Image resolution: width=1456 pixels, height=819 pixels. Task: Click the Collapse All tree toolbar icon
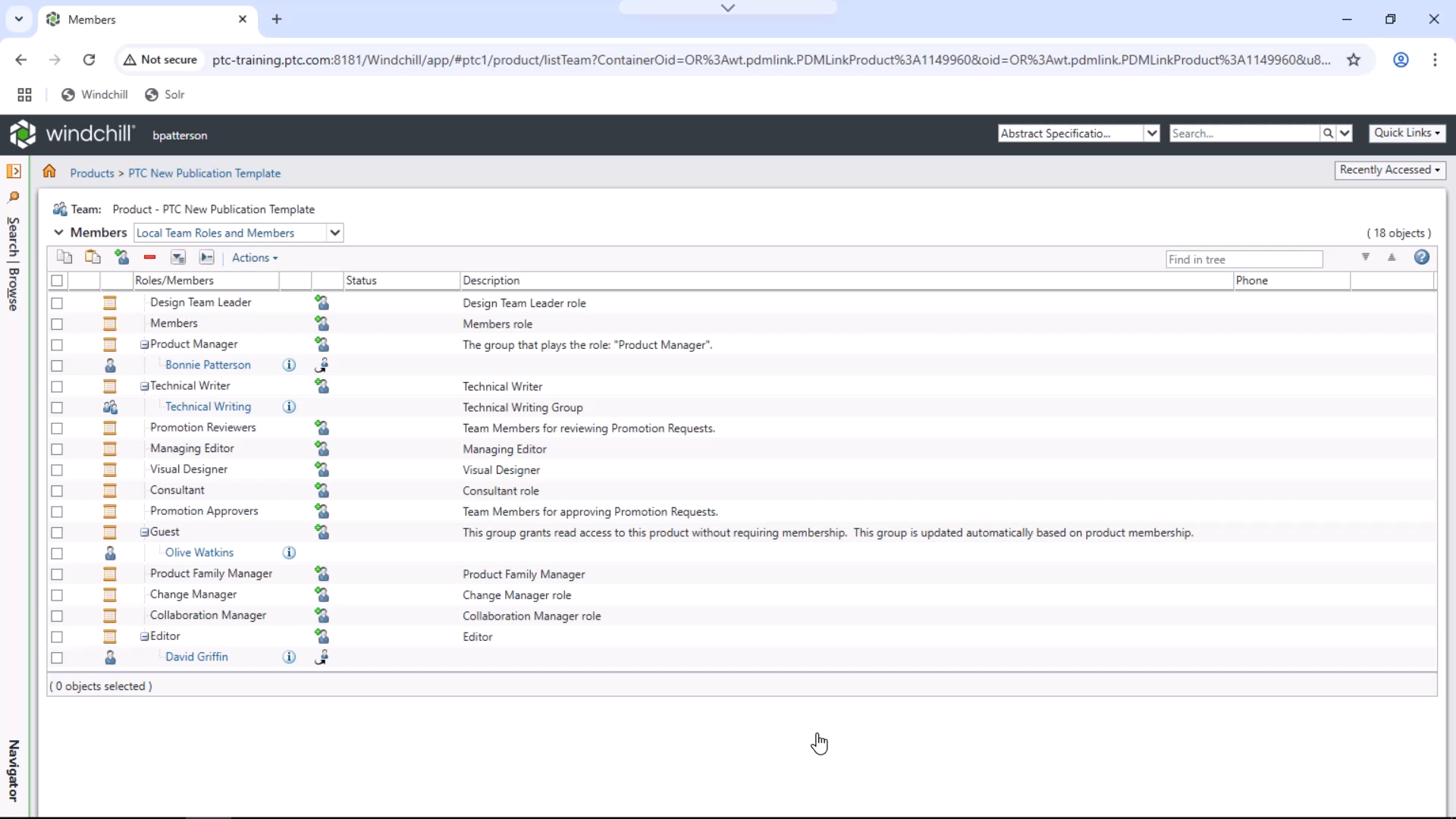(x=206, y=258)
